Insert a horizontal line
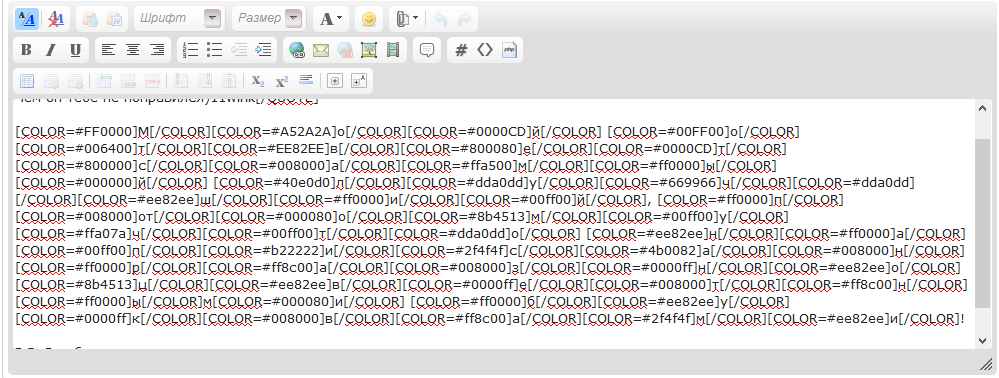This screenshot has width=999, height=378. tap(306, 80)
